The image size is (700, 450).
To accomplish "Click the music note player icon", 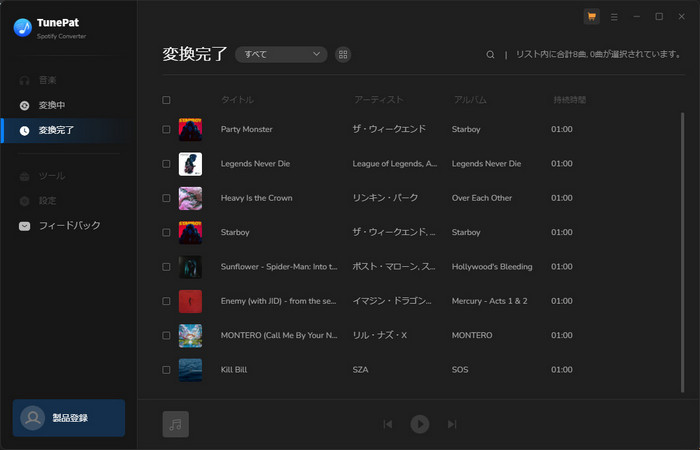I will (x=175, y=424).
